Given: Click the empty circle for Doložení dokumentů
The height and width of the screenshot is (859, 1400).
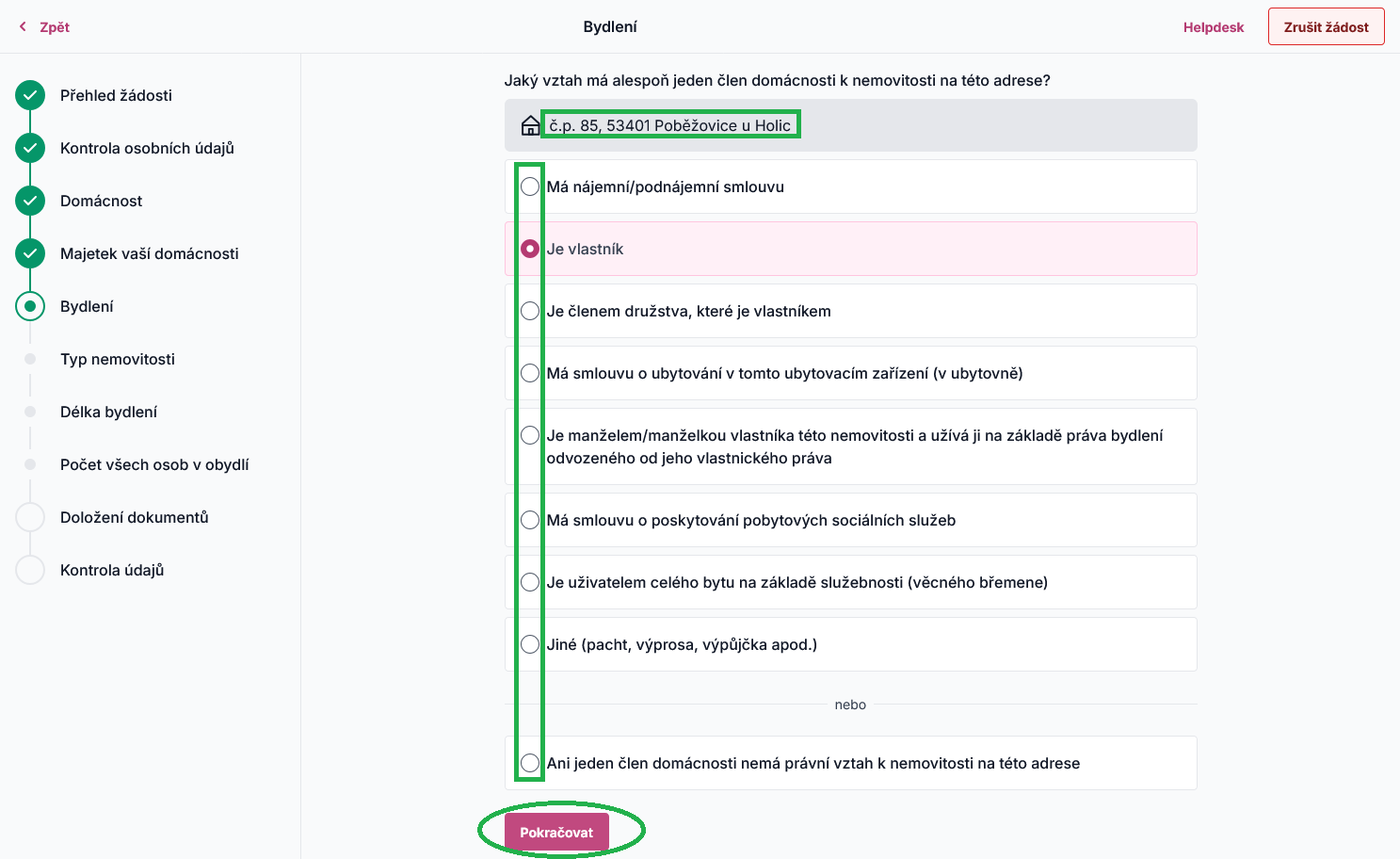Looking at the screenshot, I should (x=30, y=517).
